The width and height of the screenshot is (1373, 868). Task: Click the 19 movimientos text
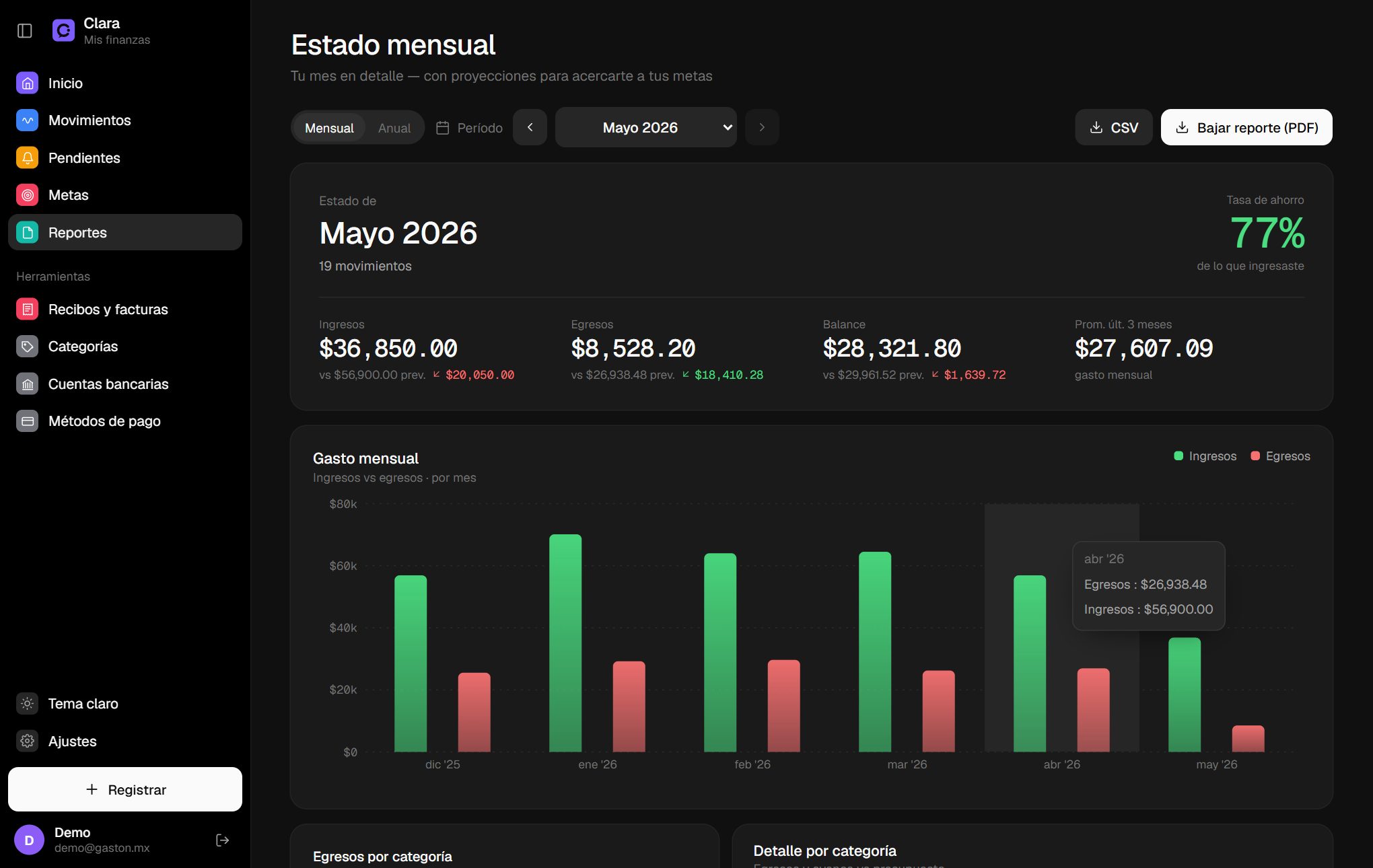365,266
